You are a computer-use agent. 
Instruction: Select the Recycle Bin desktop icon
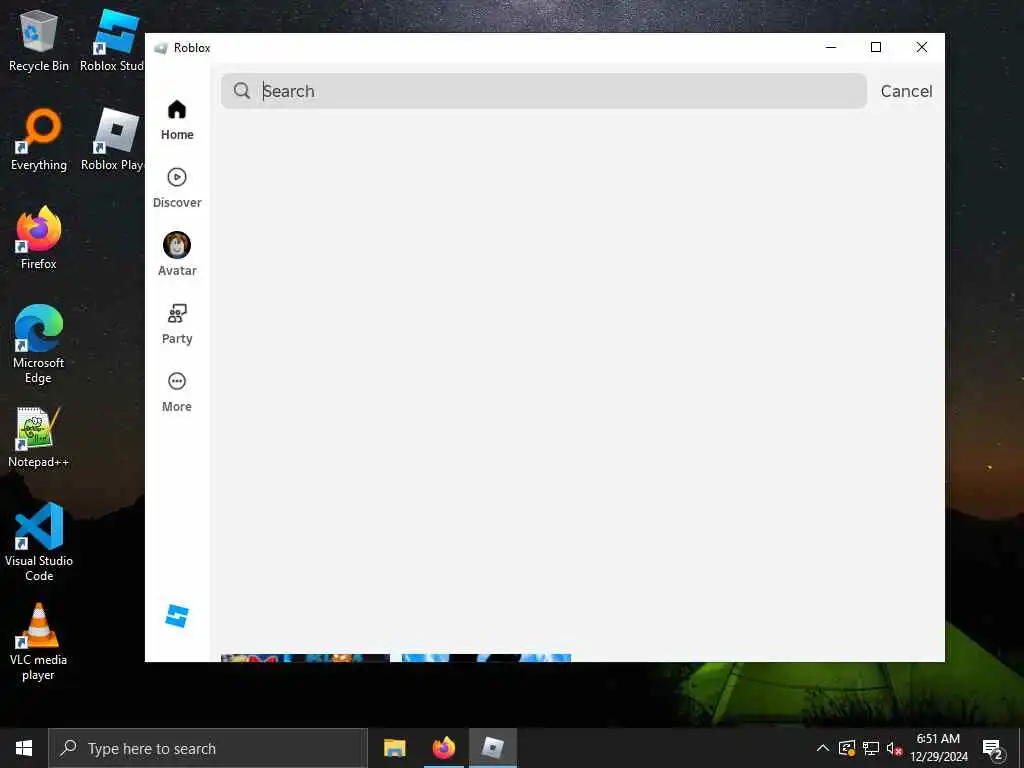point(39,41)
